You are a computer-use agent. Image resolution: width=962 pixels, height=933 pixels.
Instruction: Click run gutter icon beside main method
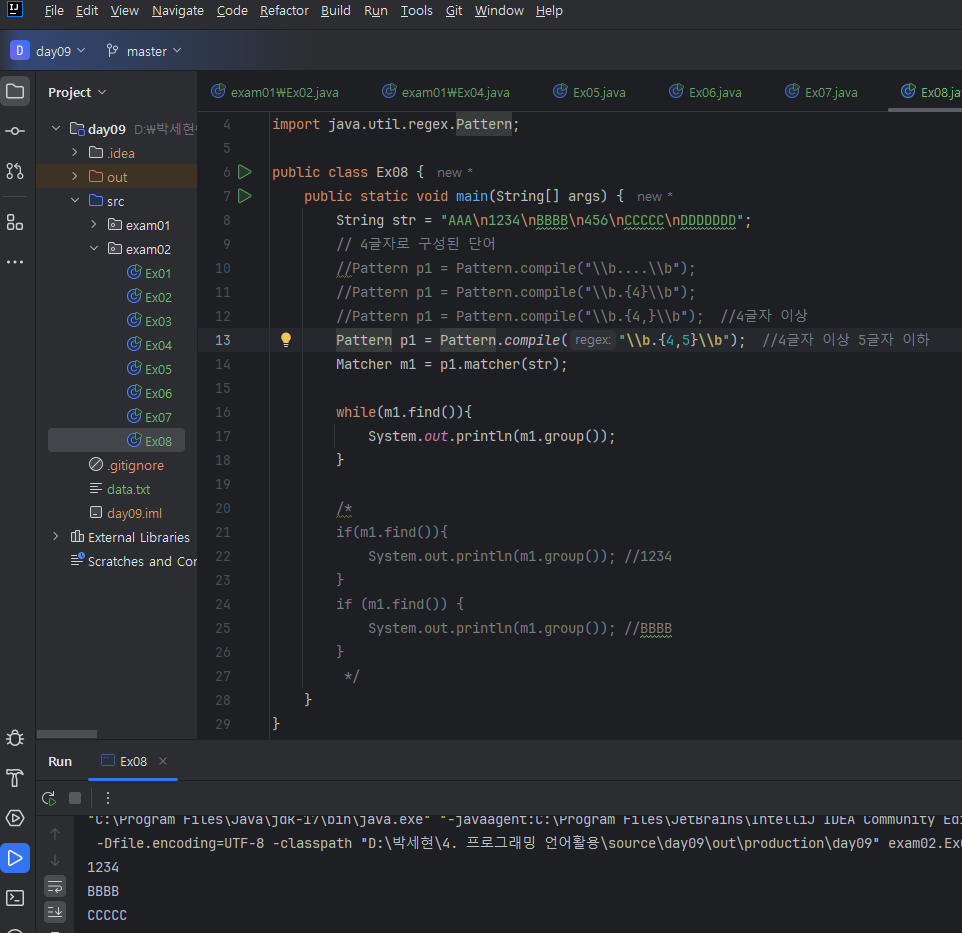pyautogui.click(x=245, y=196)
